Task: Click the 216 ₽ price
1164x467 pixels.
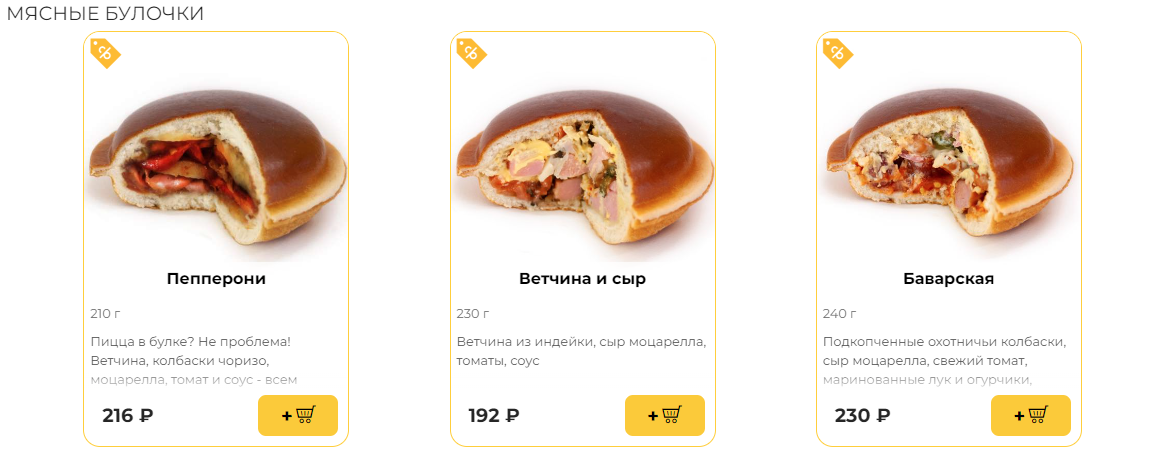Action: coord(127,416)
